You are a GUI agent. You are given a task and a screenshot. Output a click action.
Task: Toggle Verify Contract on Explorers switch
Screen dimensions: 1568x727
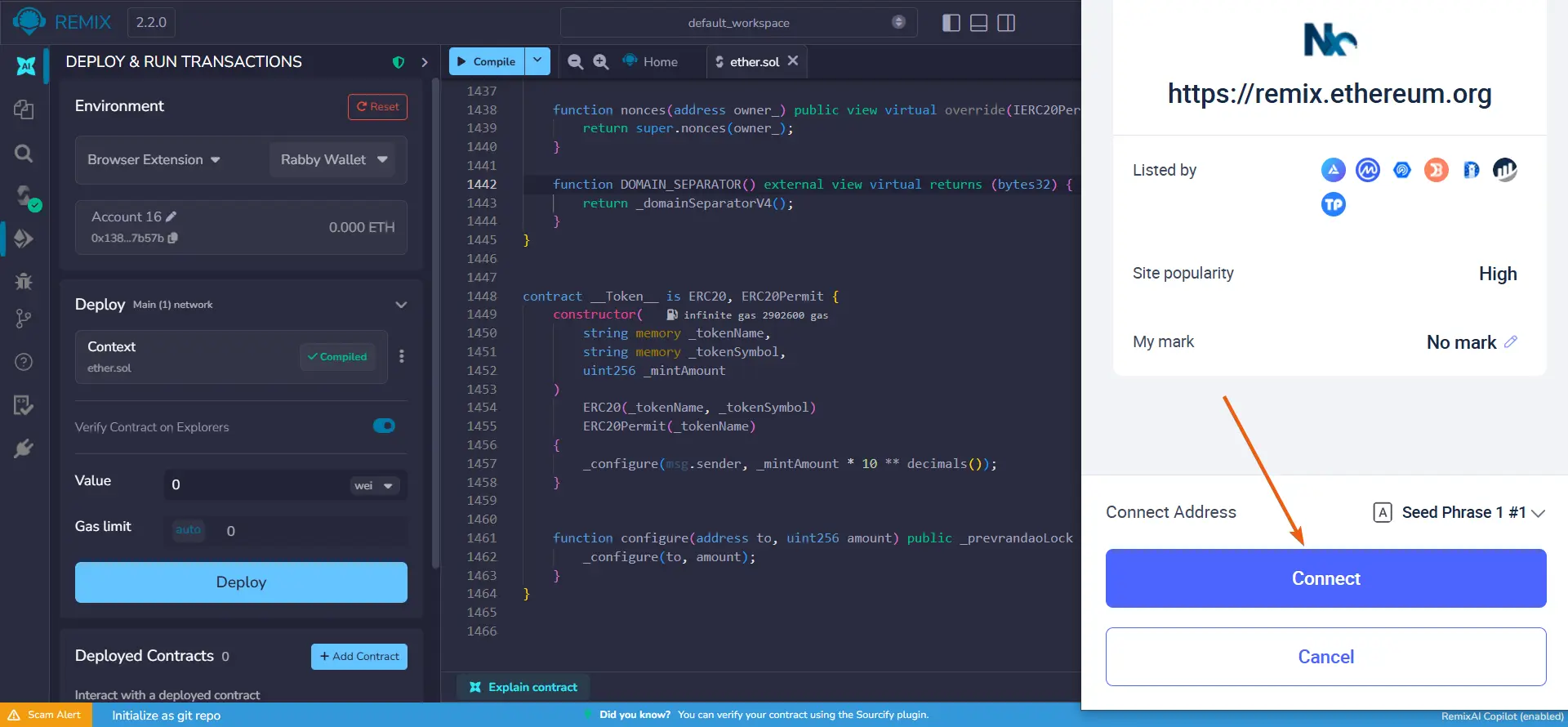(384, 426)
